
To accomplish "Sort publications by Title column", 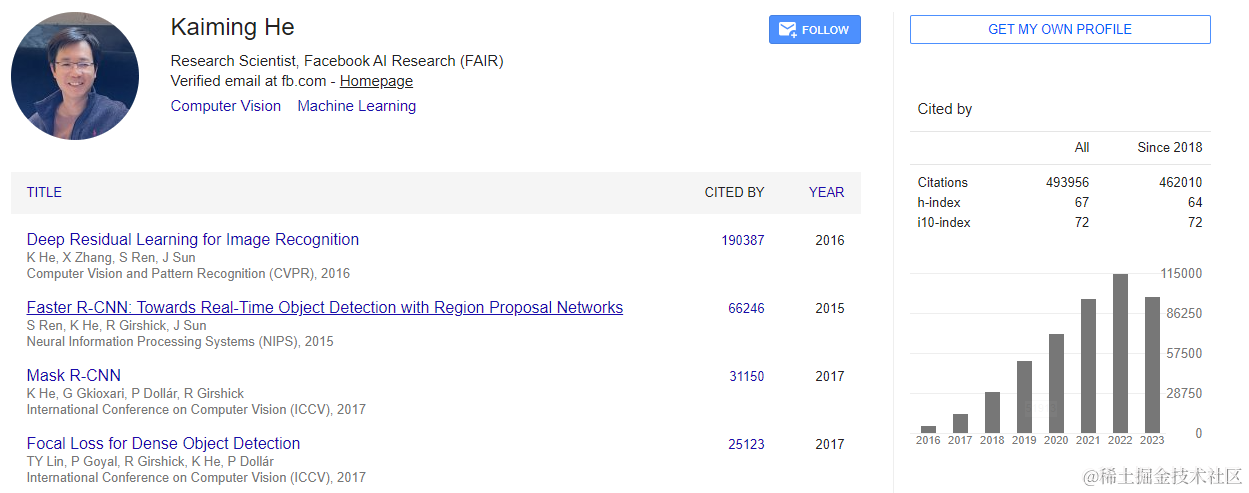I will click(44, 192).
